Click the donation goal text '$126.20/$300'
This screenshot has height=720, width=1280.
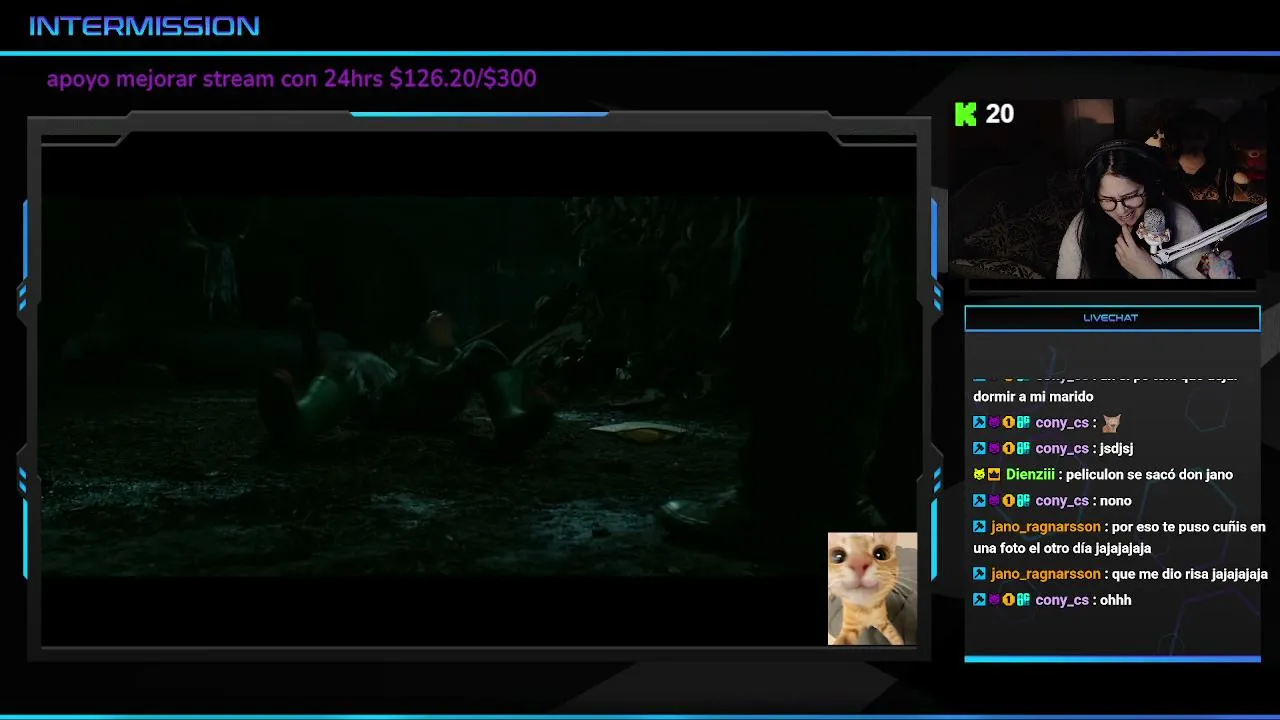(x=463, y=78)
